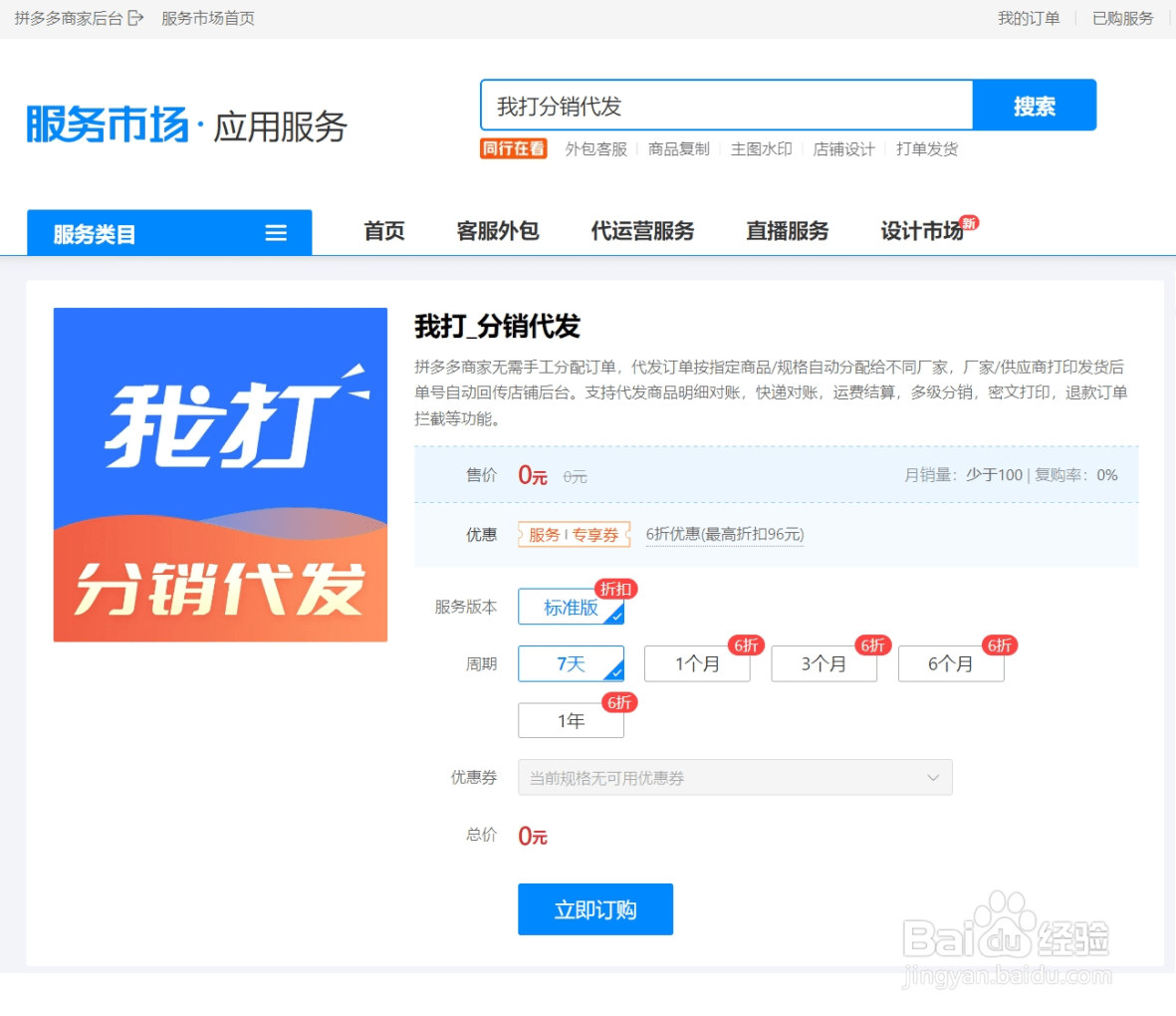
Task: Select the 标准版 service version
Action: pyautogui.click(x=571, y=607)
